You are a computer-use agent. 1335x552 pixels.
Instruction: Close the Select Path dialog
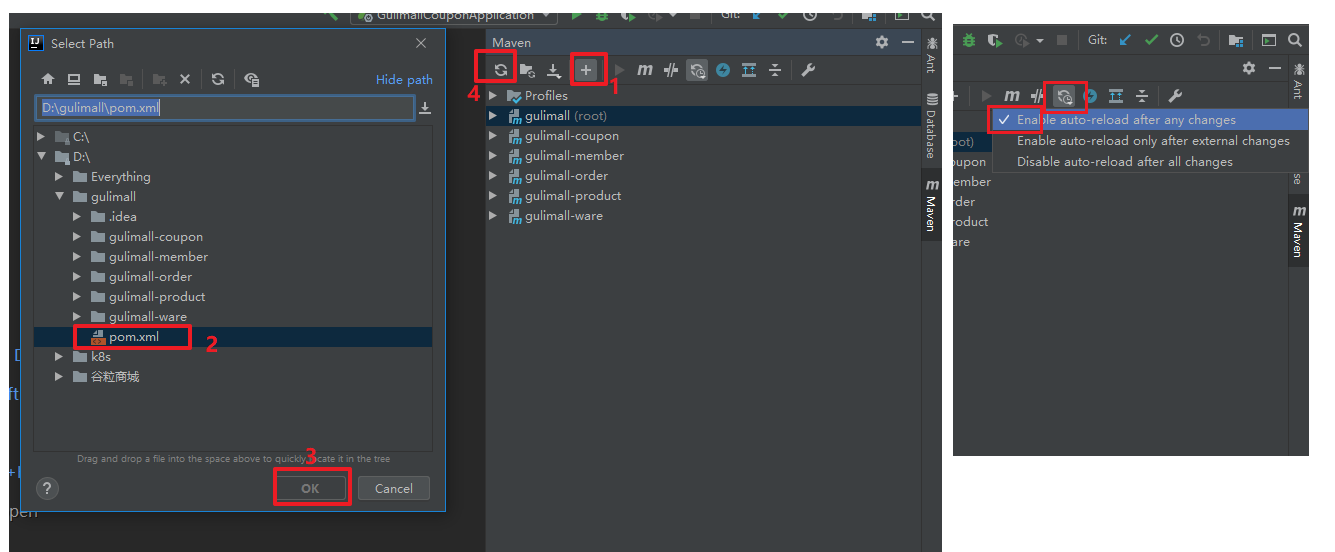[421, 43]
